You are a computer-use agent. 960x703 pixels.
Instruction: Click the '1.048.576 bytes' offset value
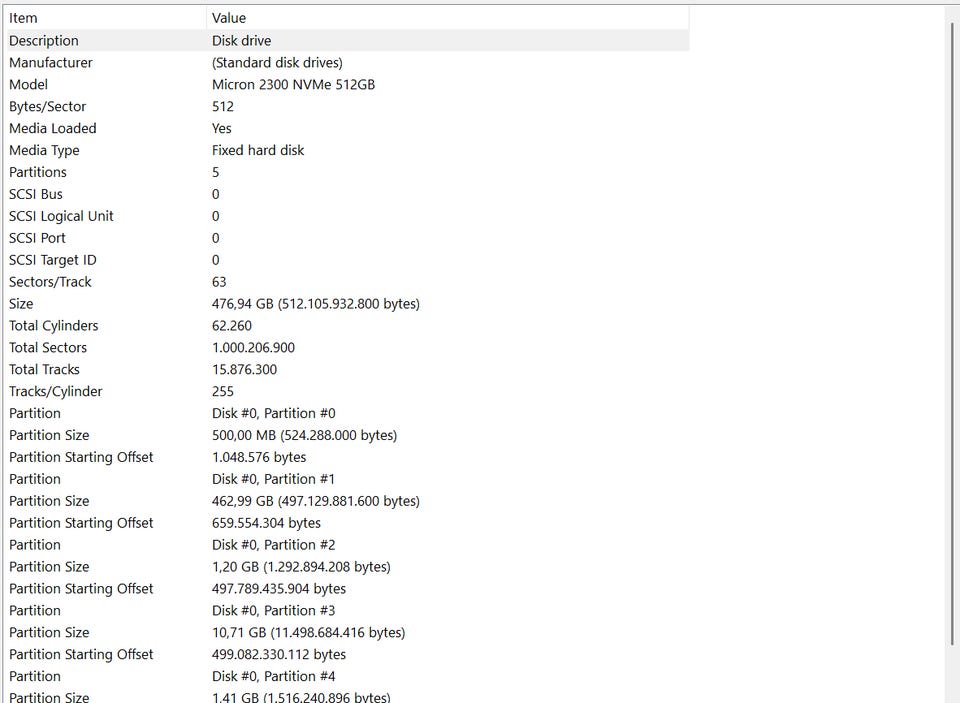tap(259, 457)
